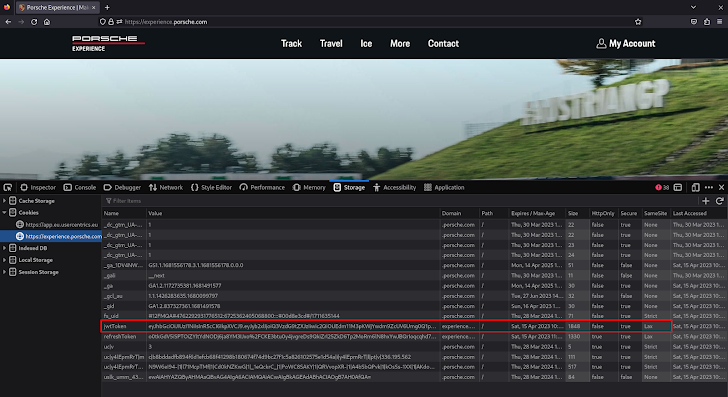Viewport: 728px width, 397px height.
Task: Click the Local Storage database icon
Action: (13, 260)
